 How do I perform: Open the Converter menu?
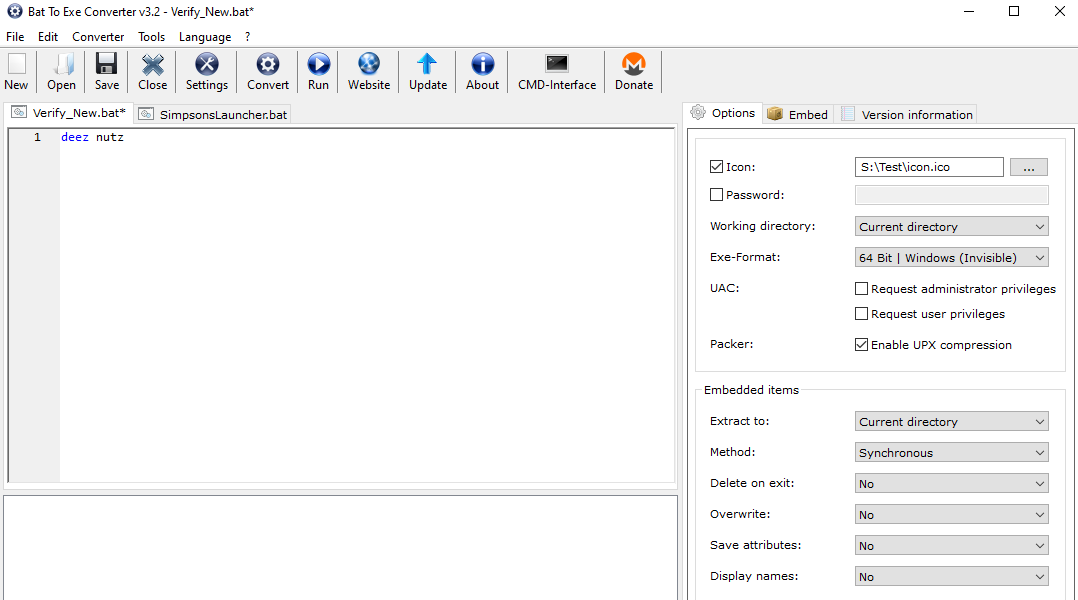click(98, 36)
